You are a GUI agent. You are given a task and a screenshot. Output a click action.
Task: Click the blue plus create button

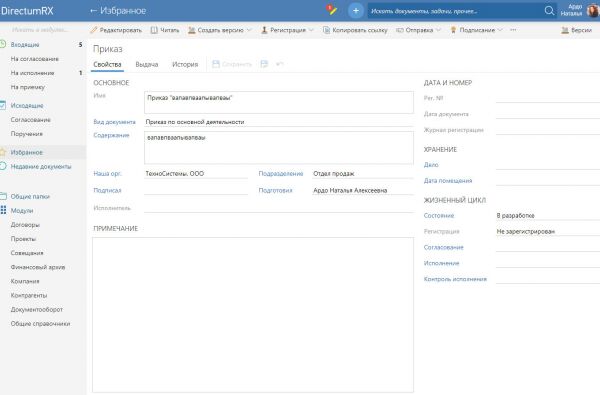coord(355,11)
